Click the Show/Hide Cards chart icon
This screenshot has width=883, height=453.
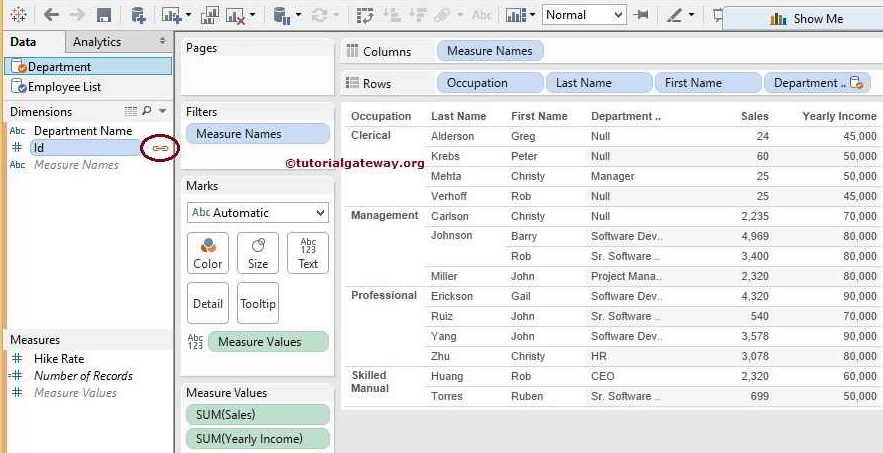point(515,15)
